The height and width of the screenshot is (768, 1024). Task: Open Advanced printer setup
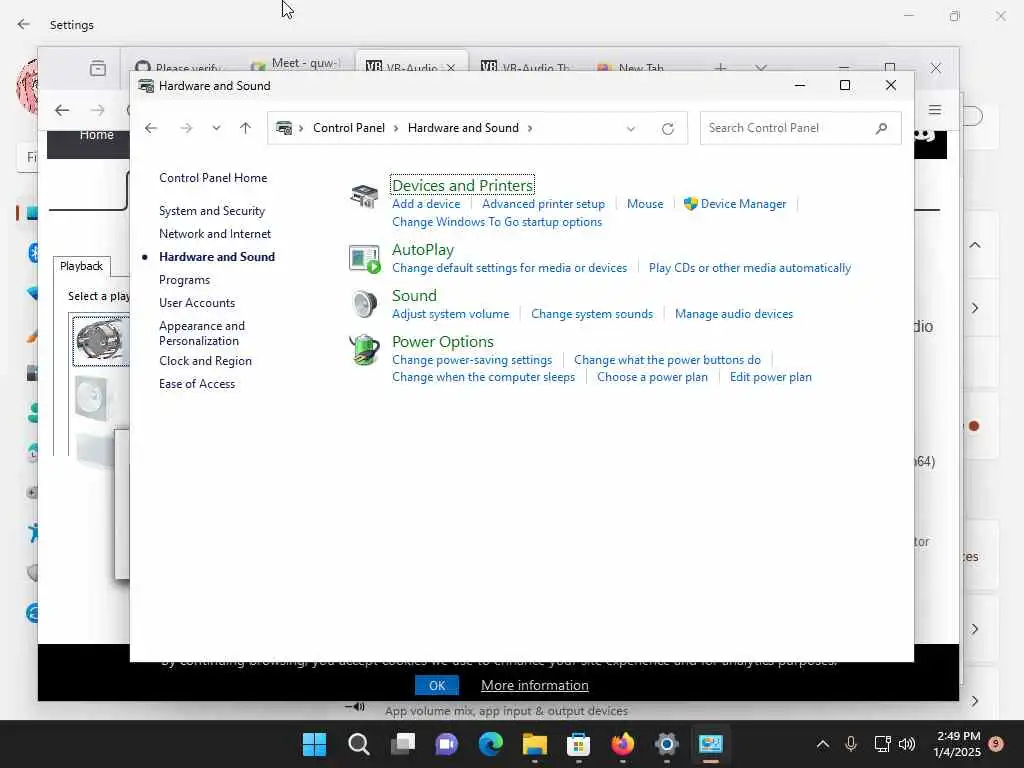[x=543, y=204]
